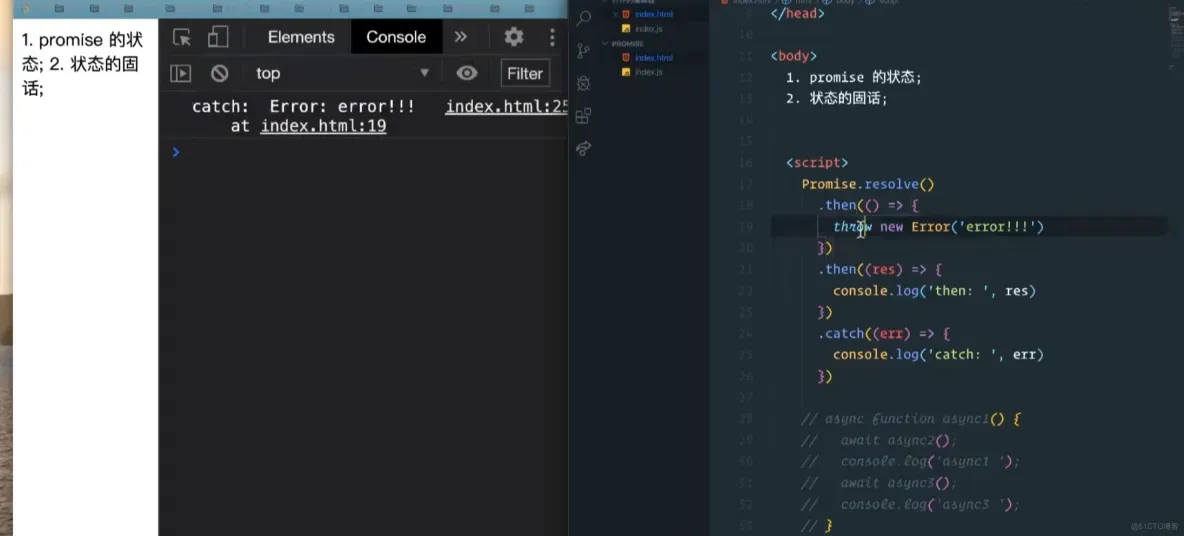Open the index.html:25 source link
Screen dimensions: 1184x536
coord(506,106)
